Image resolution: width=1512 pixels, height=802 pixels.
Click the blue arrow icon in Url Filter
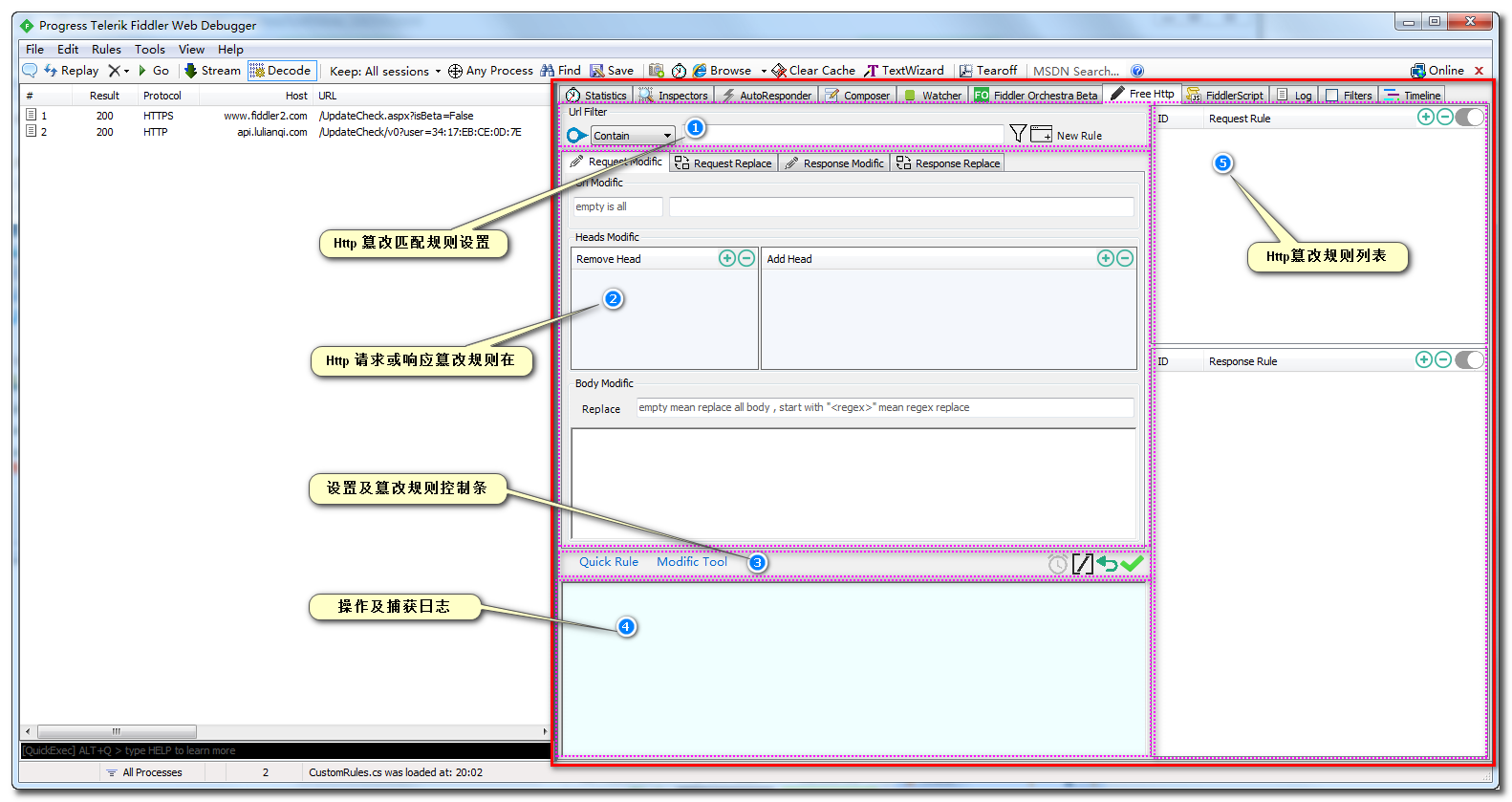[x=576, y=136]
